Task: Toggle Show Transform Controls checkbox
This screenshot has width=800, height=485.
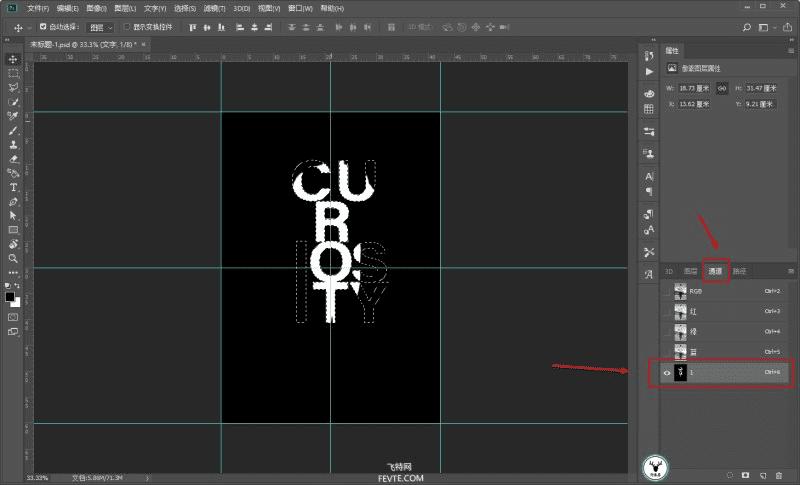Action: click(x=127, y=27)
